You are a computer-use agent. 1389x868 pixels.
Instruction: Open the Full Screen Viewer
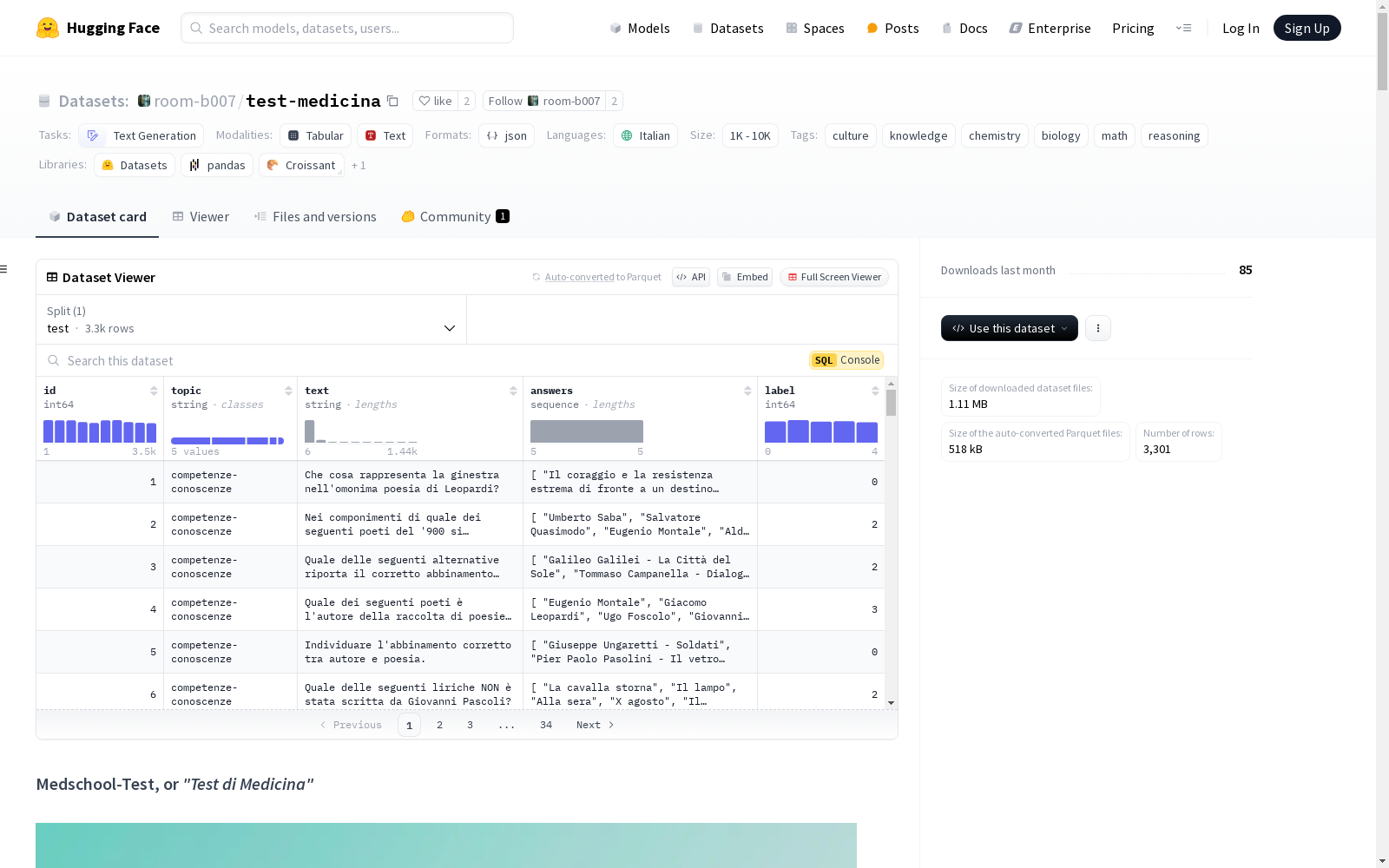click(x=834, y=277)
